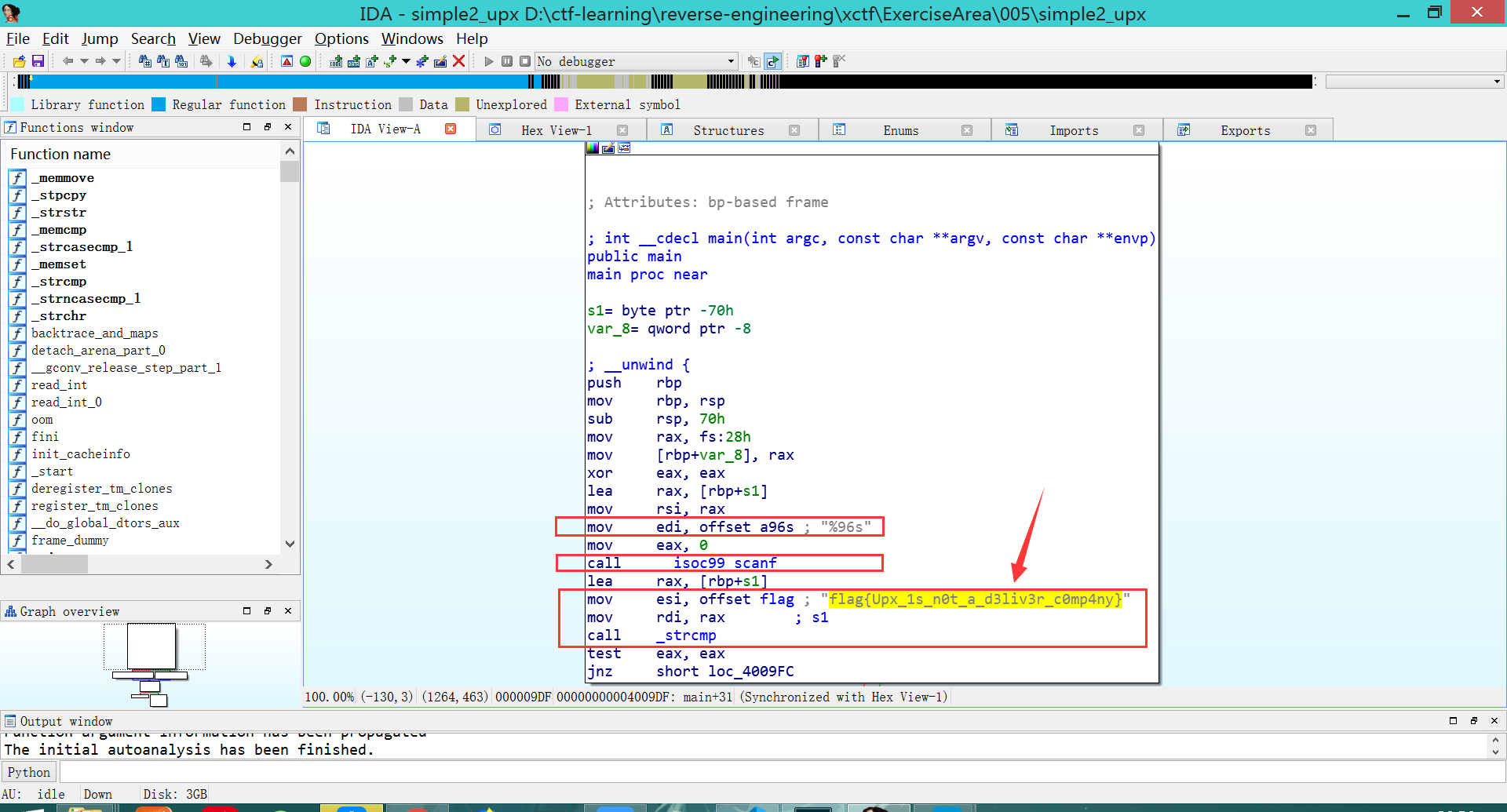The image size is (1507, 812).
Task: Select the _strcmp function in the Functions window
Action: (60, 281)
